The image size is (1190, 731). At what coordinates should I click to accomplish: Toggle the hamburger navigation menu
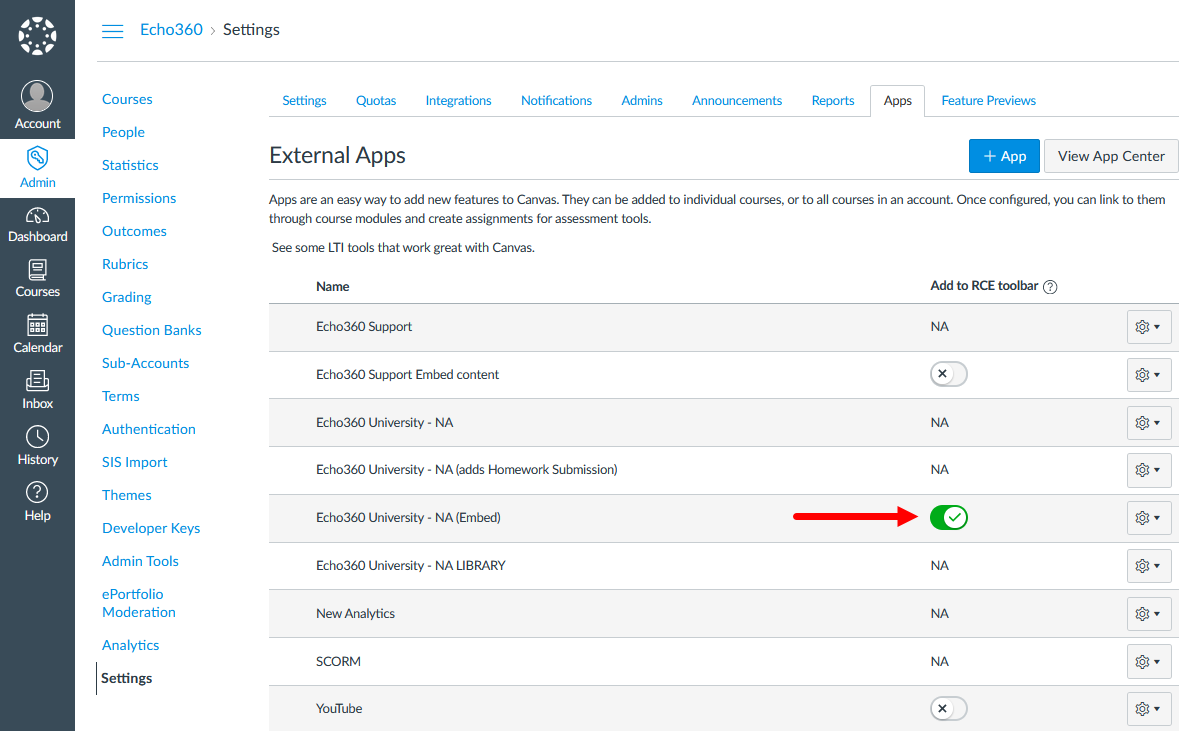coord(112,30)
